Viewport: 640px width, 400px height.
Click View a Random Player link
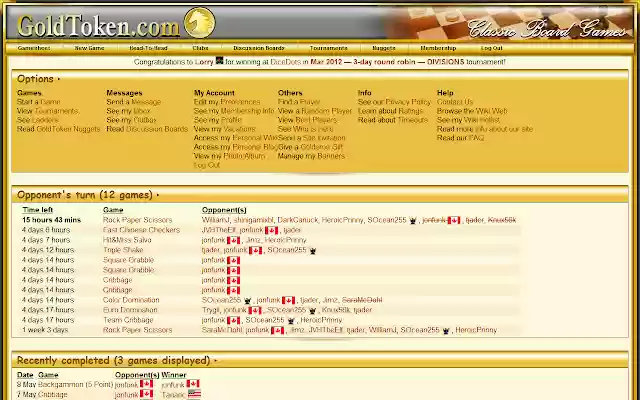coord(315,111)
